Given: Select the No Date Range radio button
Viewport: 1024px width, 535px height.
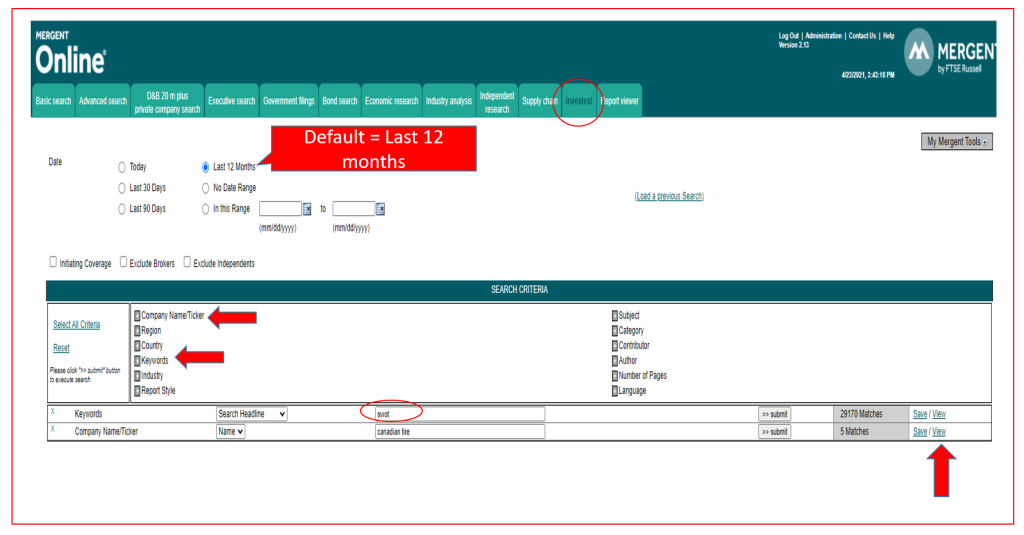Looking at the screenshot, I should point(206,188).
